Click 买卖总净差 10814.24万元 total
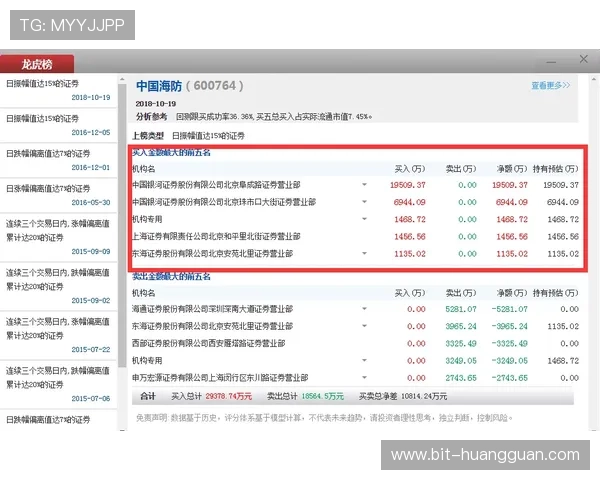The width and height of the screenshot is (600, 480). tap(403, 396)
